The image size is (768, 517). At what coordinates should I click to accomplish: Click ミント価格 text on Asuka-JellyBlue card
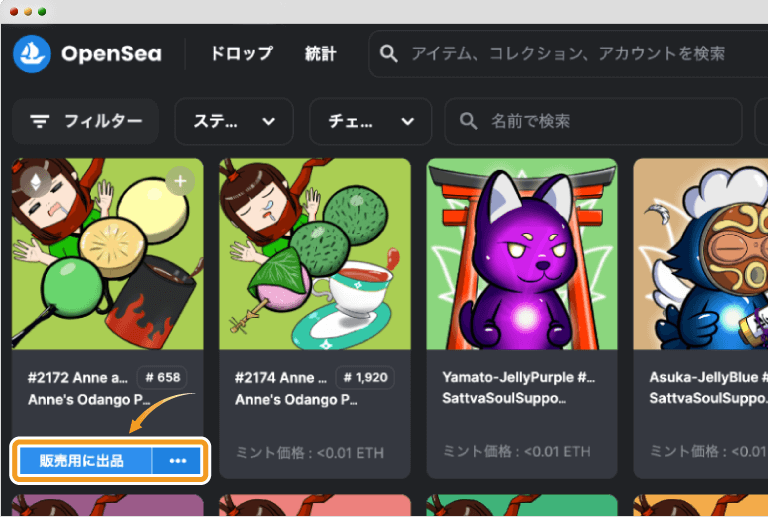pos(708,451)
